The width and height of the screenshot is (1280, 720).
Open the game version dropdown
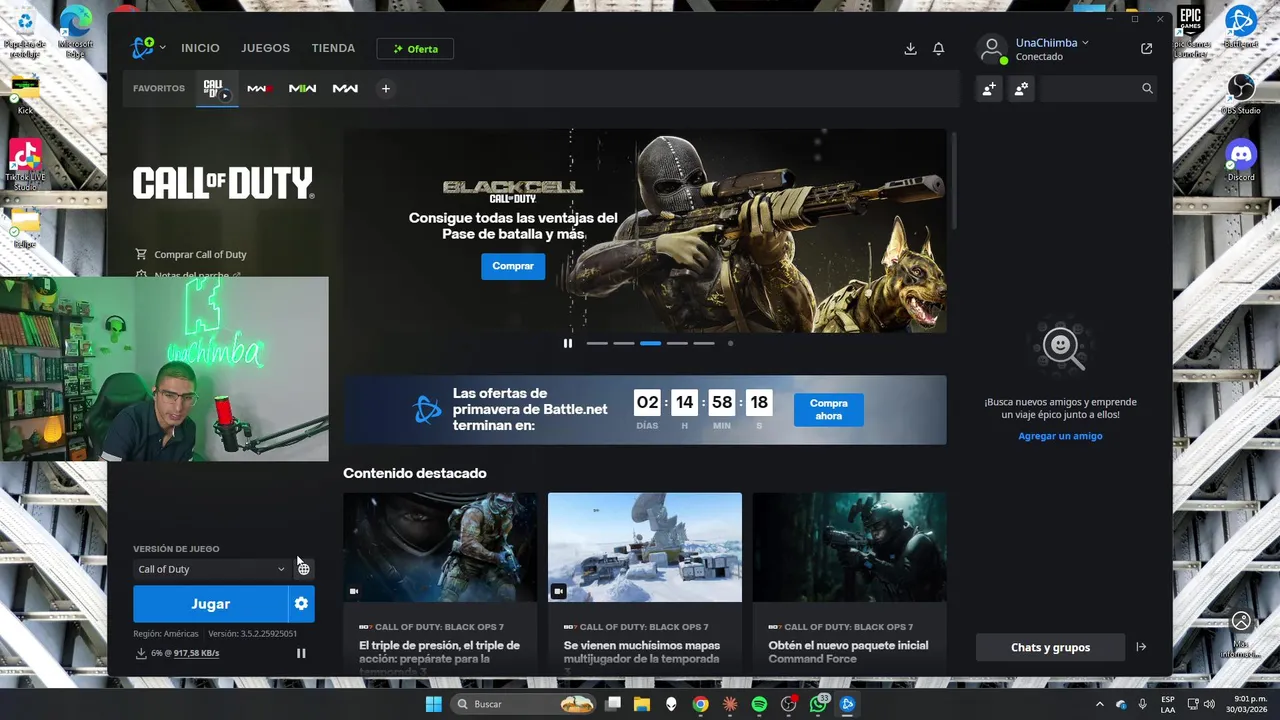pyautogui.click(x=211, y=569)
